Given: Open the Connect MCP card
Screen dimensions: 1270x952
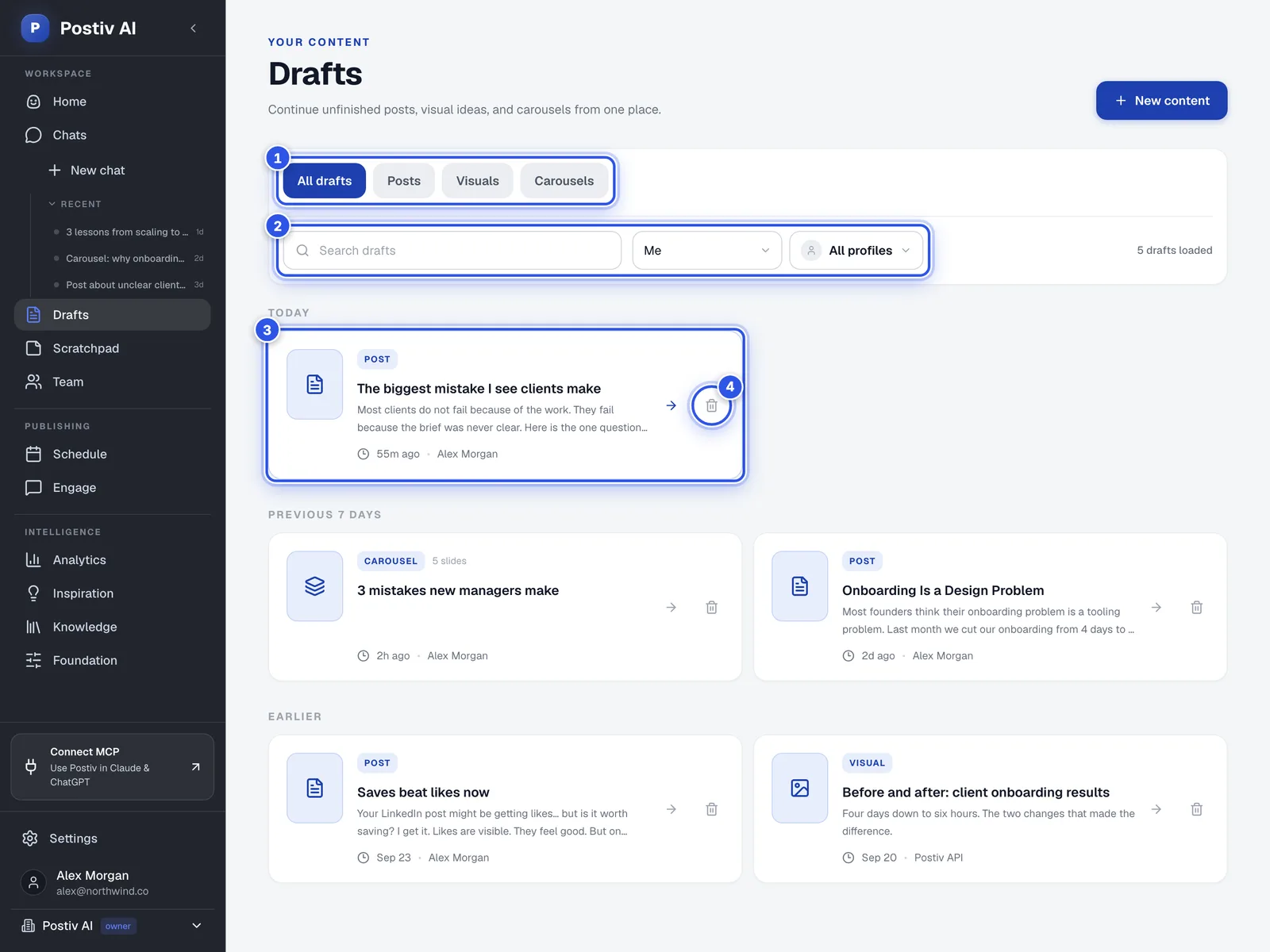Looking at the screenshot, I should pos(113,766).
